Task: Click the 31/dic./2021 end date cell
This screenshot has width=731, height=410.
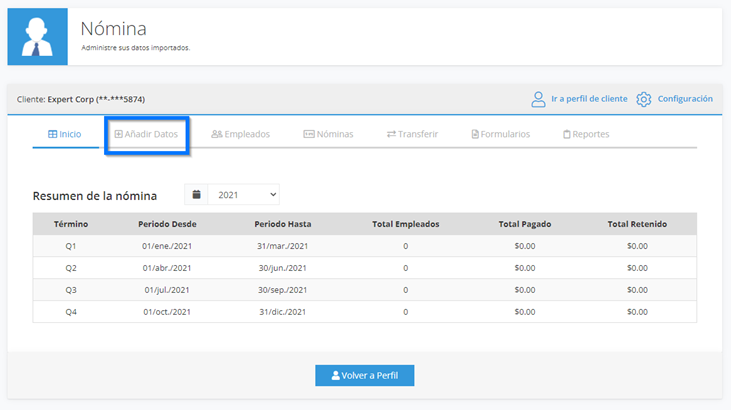Action: pyautogui.click(x=283, y=312)
